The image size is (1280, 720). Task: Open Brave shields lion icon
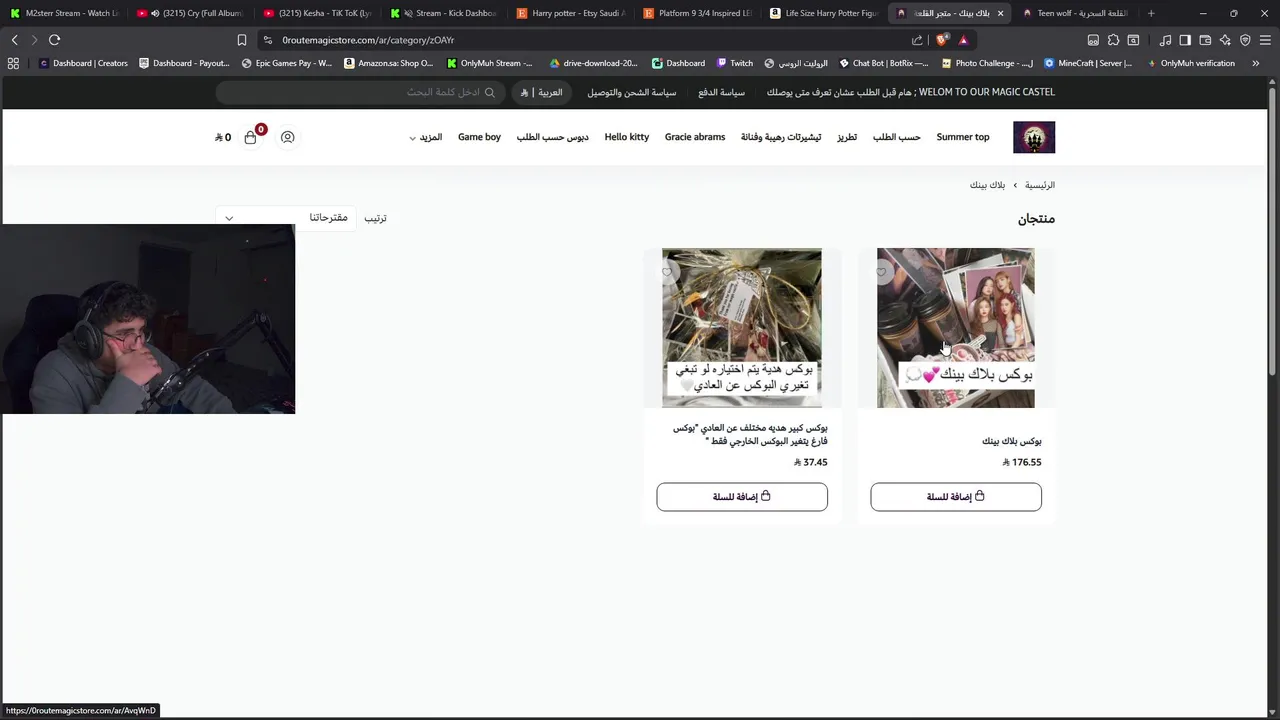pyautogui.click(x=942, y=40)
